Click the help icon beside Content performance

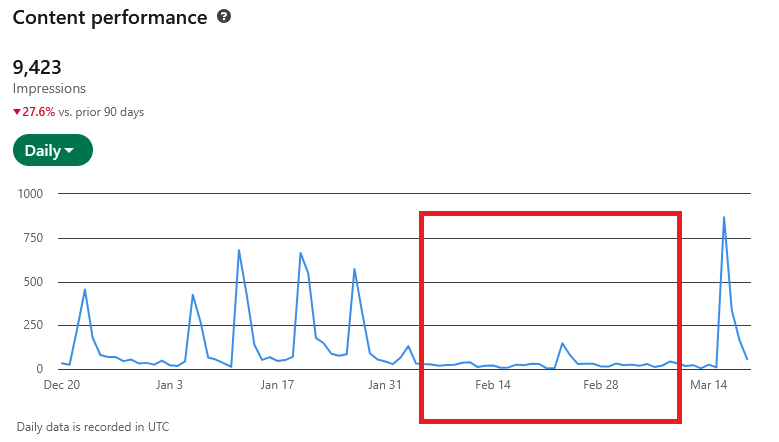[224, 16]
